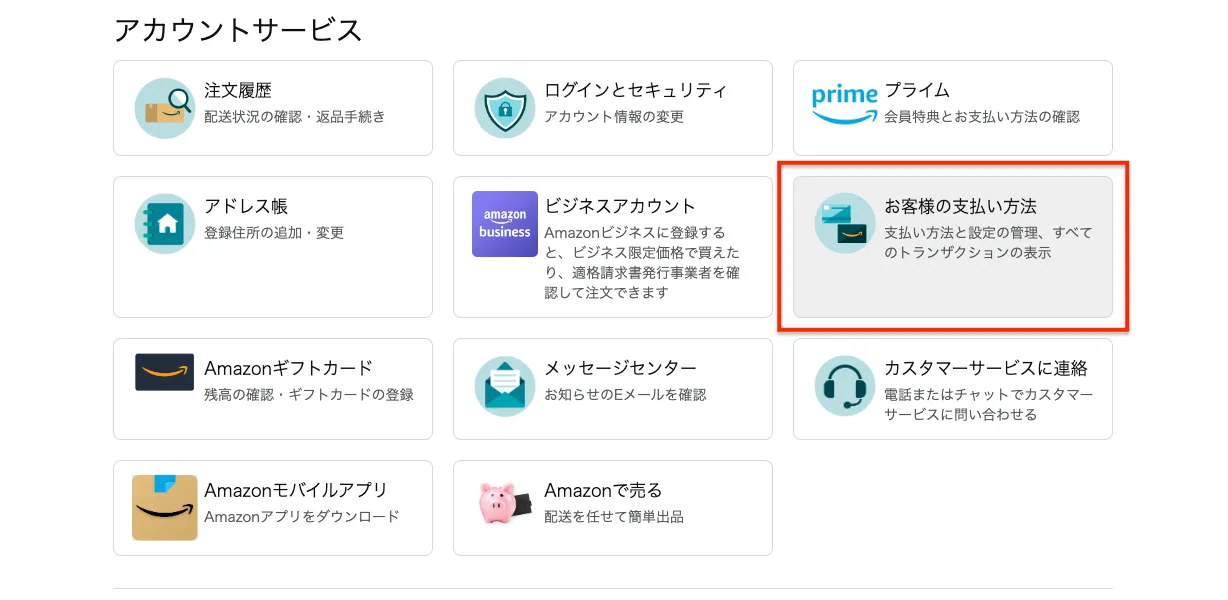Open メッセージセンター to view emails
This screenshot has height=600, width=1228.
point(613,388)
